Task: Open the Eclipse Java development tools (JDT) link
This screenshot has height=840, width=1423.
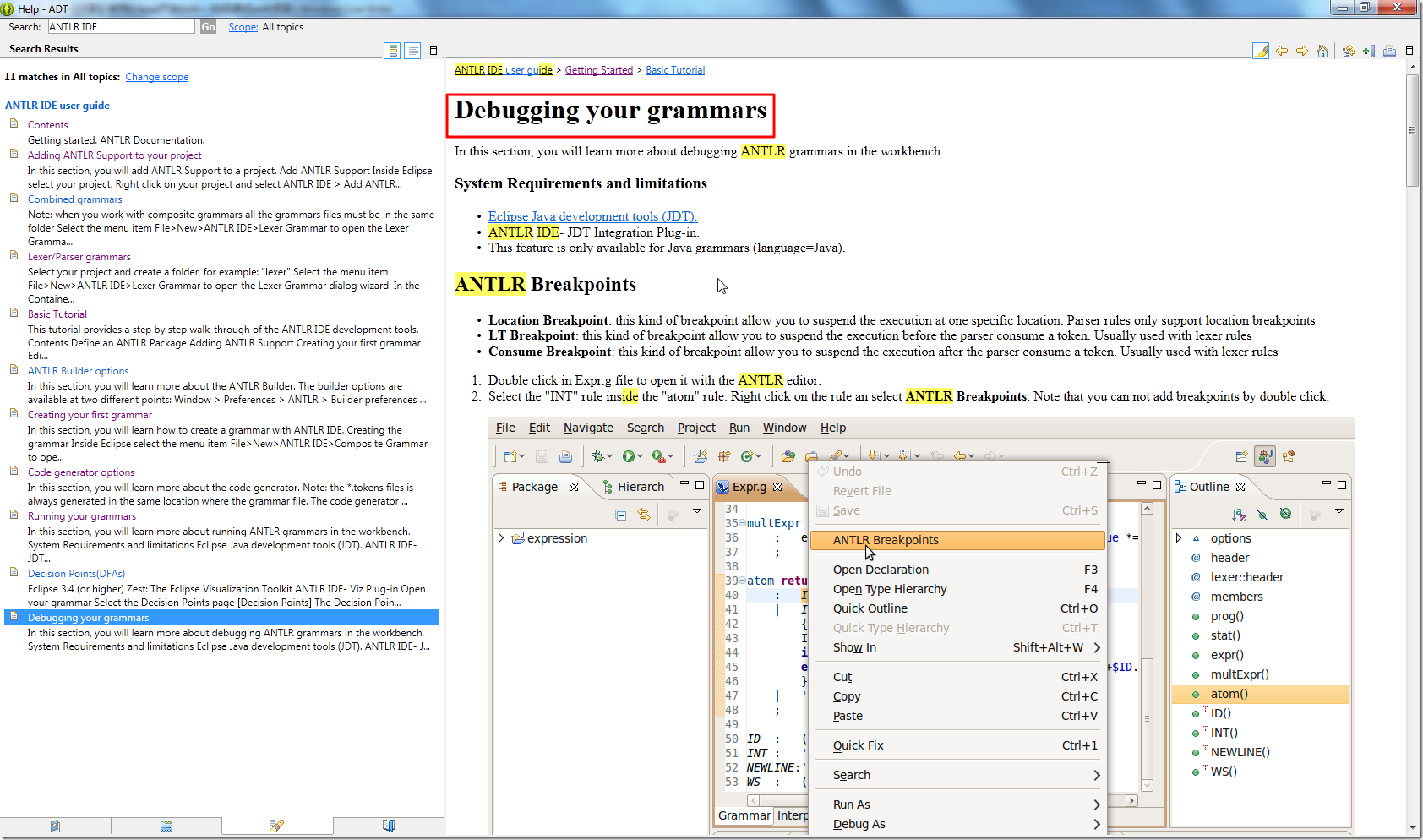Action: click(x=592, y=216)
